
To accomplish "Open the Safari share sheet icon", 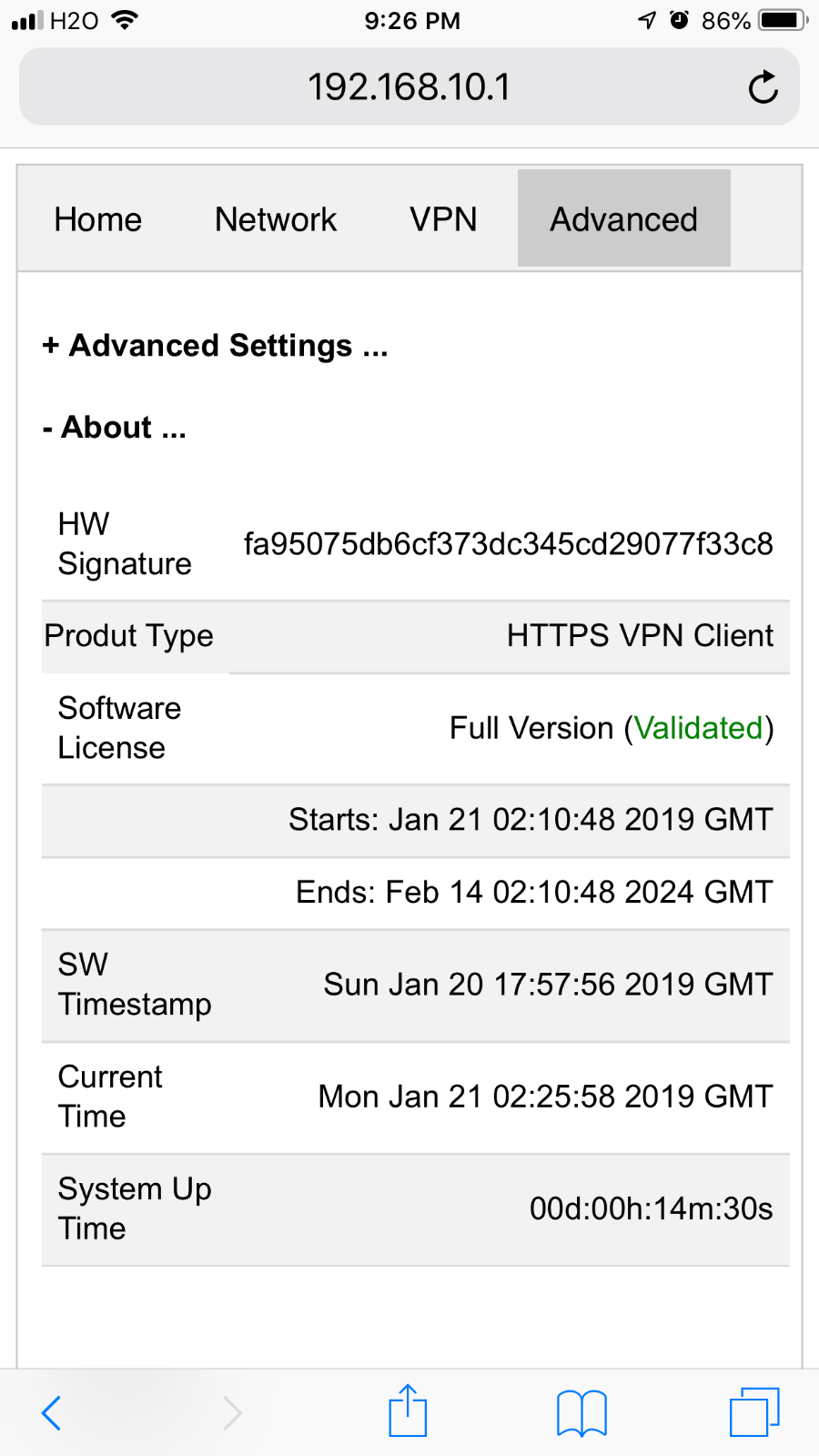I will 408,1410.
